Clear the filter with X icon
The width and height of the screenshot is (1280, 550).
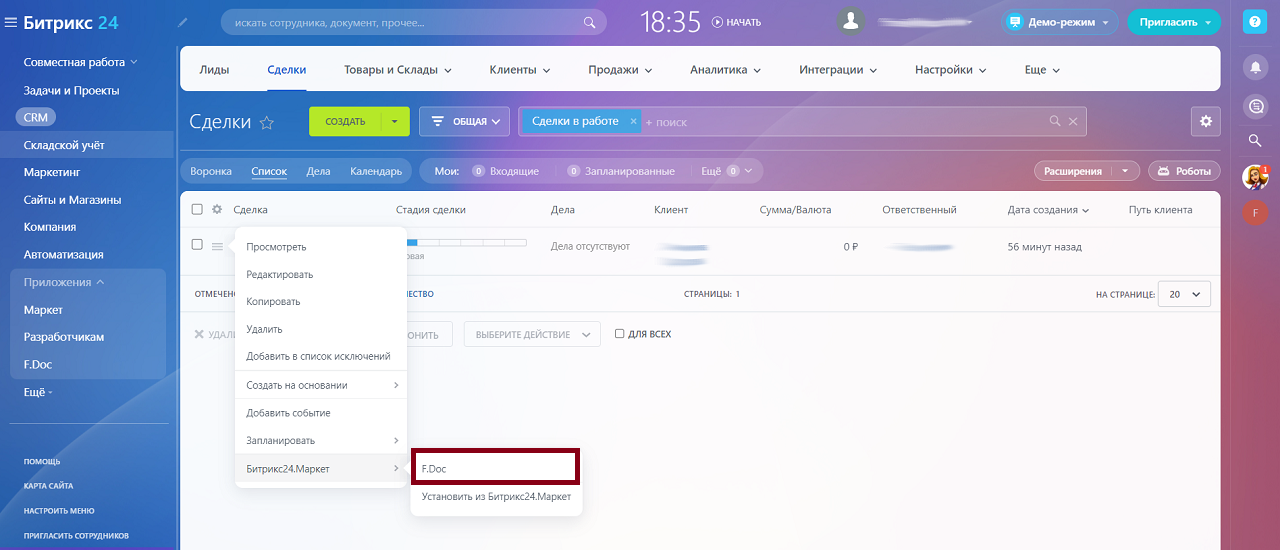coord(1073,121)
